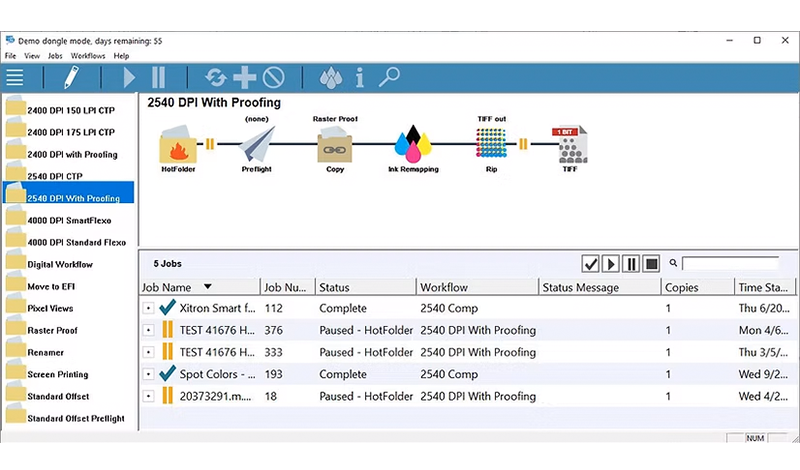Select the Rip workflow node
This screenshot has width=800, height=470.
(x=491, y=143)
